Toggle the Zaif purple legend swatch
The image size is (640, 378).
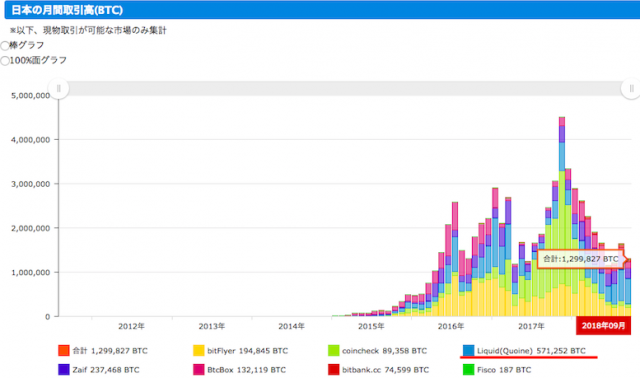[64, 369]
